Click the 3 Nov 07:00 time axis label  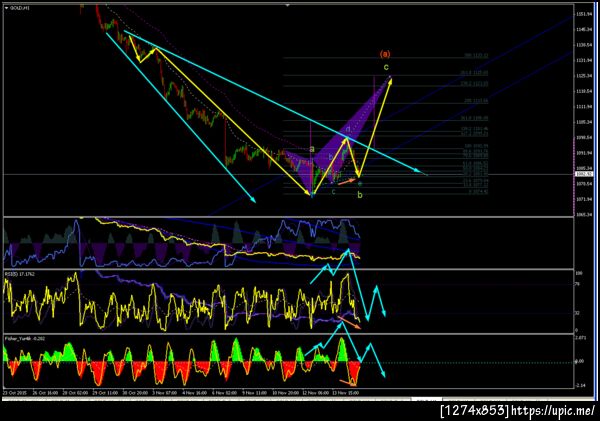click(x=165, y=393)
